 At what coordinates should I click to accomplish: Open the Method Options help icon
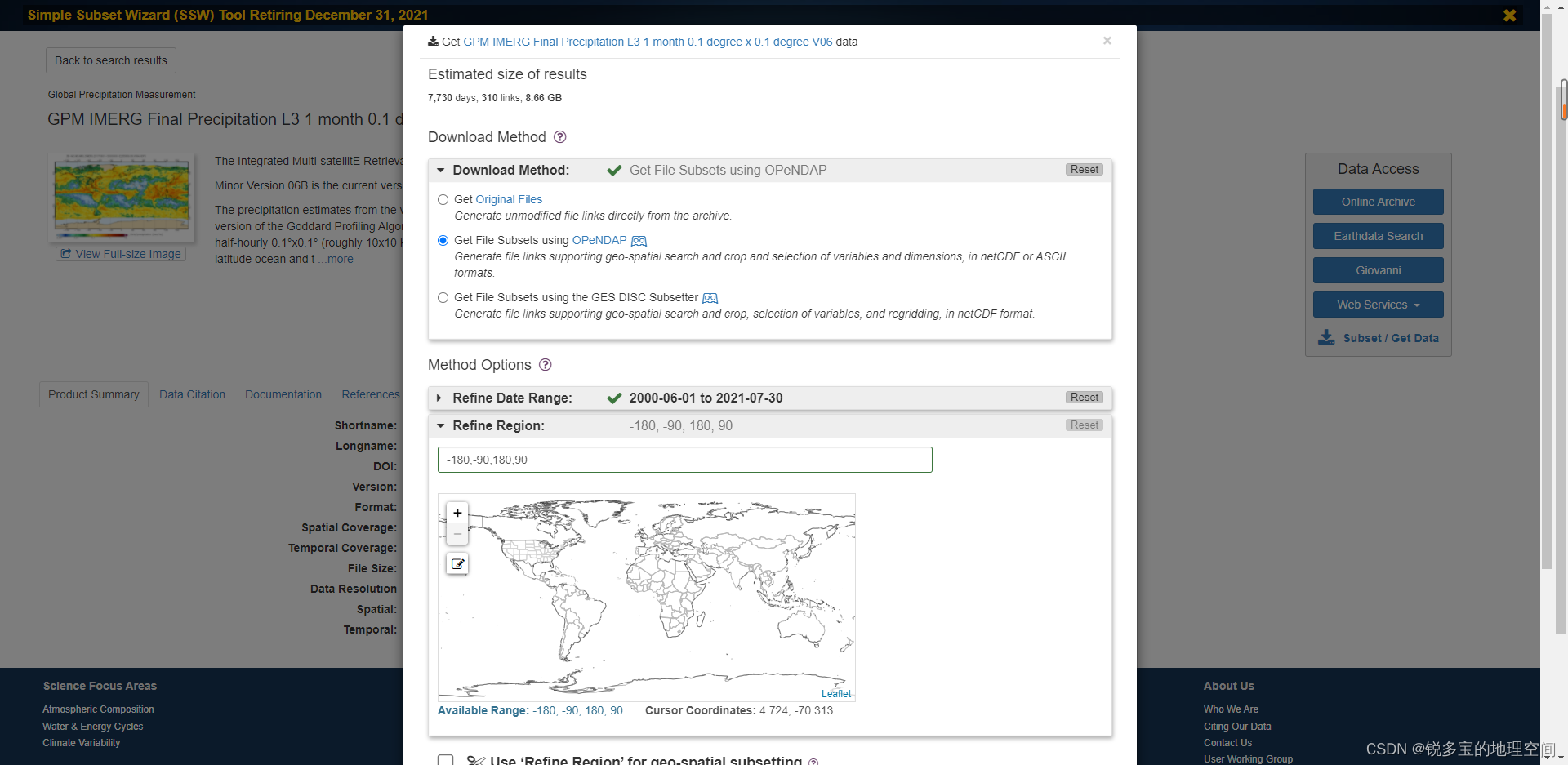(546, 365)
